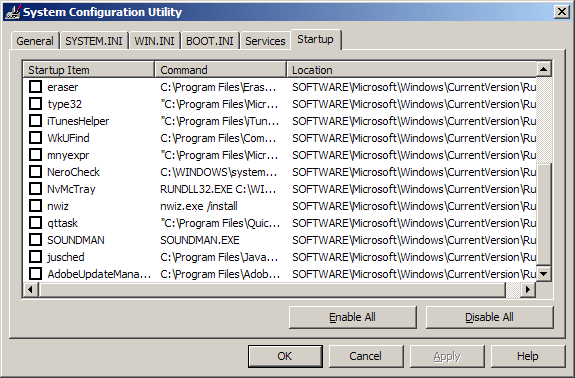Viewport: 575px width, 378px height.
Task: Click the 'C:\WINDOWS\system...' command cell
Action: point(219,172)
